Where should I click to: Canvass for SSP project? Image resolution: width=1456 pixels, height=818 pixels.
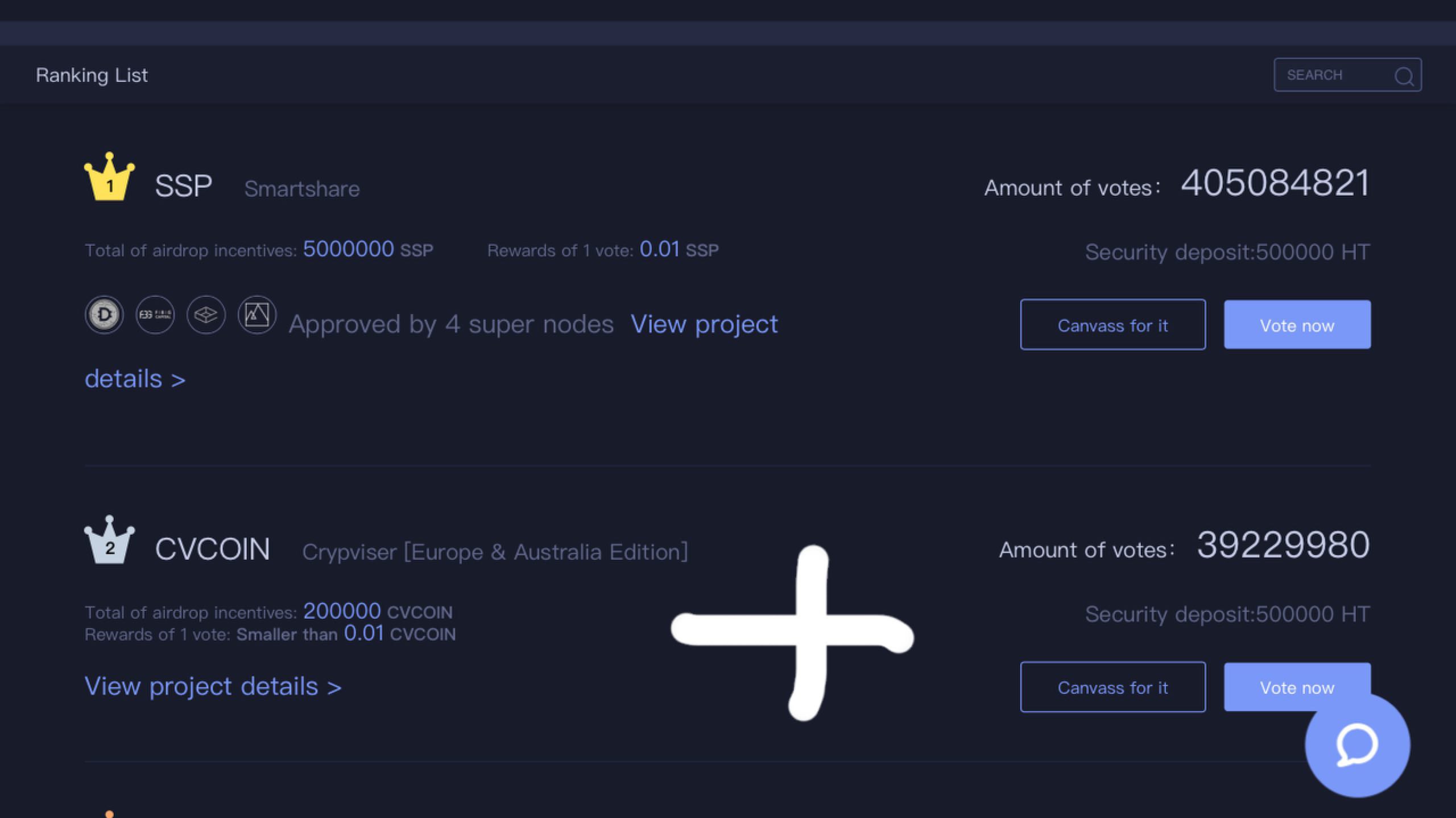1112,324
